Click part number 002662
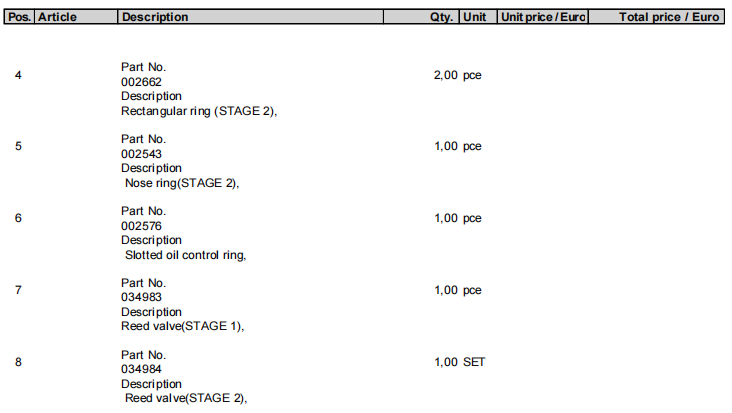 (x=141, y=82)
